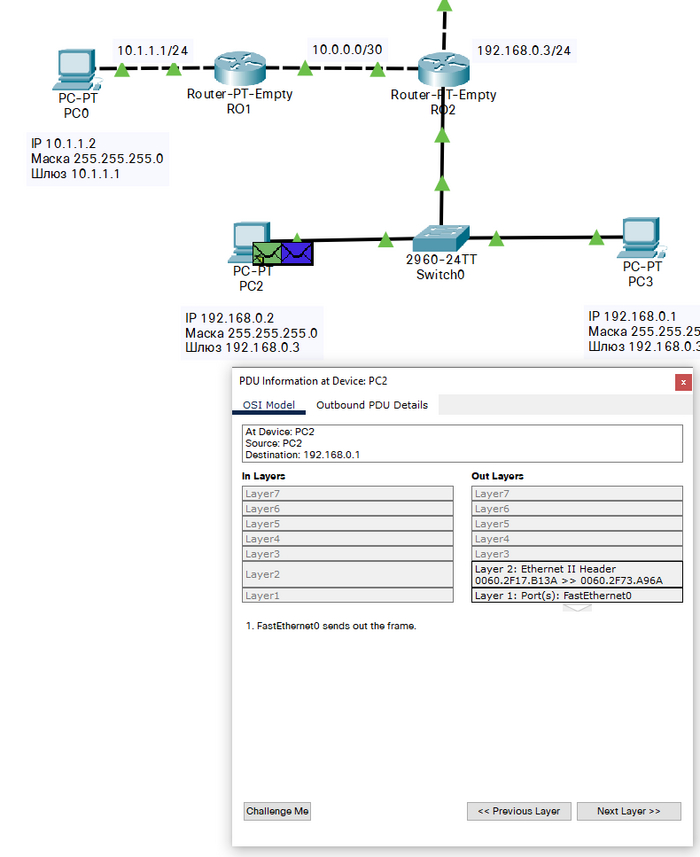Select the PC0 computer icon

click(x=75, y=70)
